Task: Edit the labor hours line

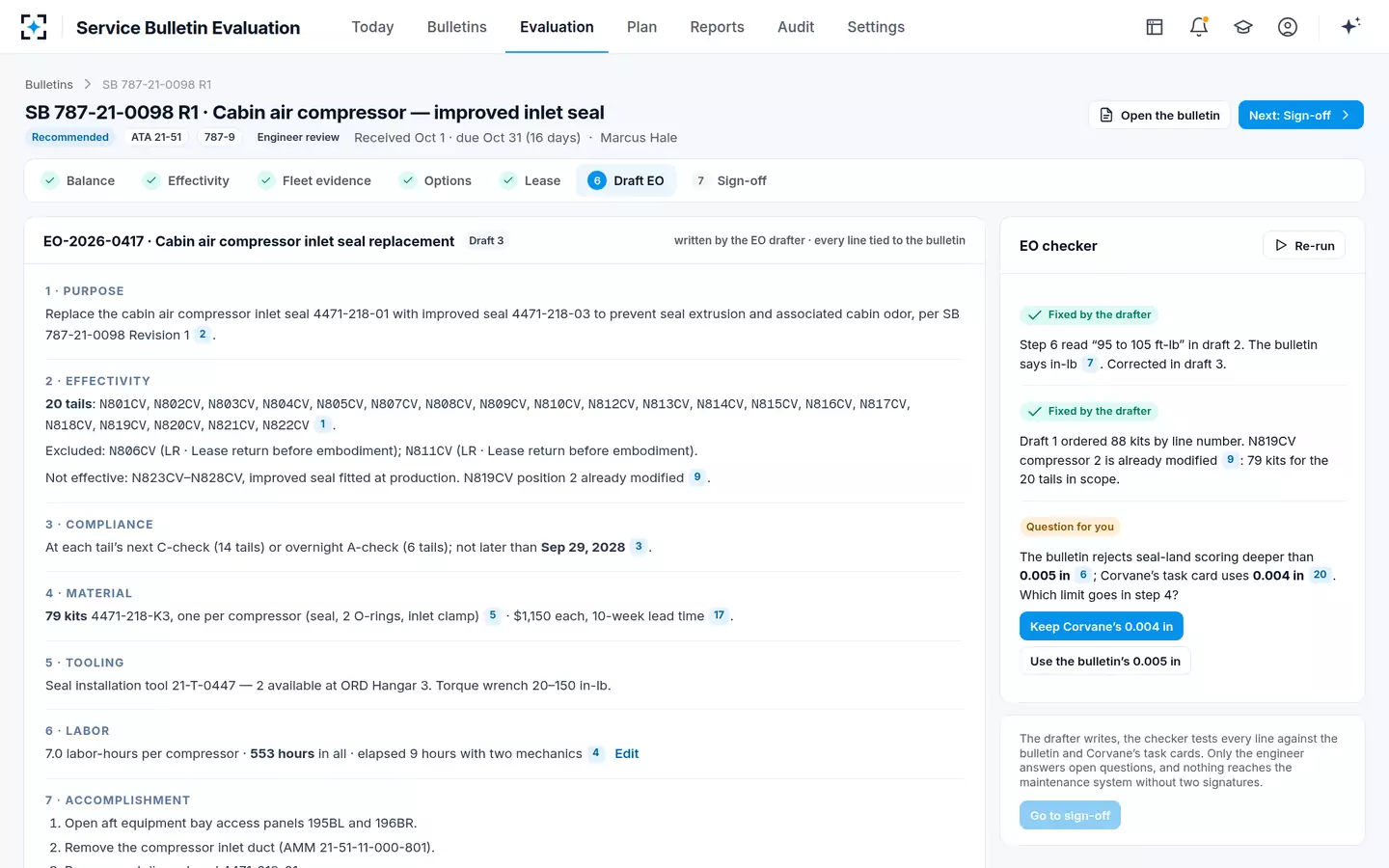Action: [627, 754]
